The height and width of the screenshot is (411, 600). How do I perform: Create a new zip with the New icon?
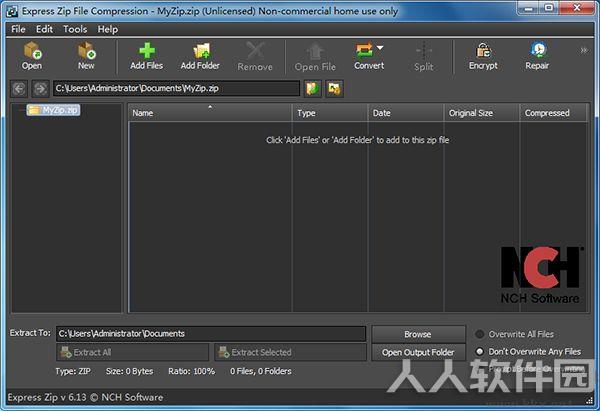(x=86, y=56)
